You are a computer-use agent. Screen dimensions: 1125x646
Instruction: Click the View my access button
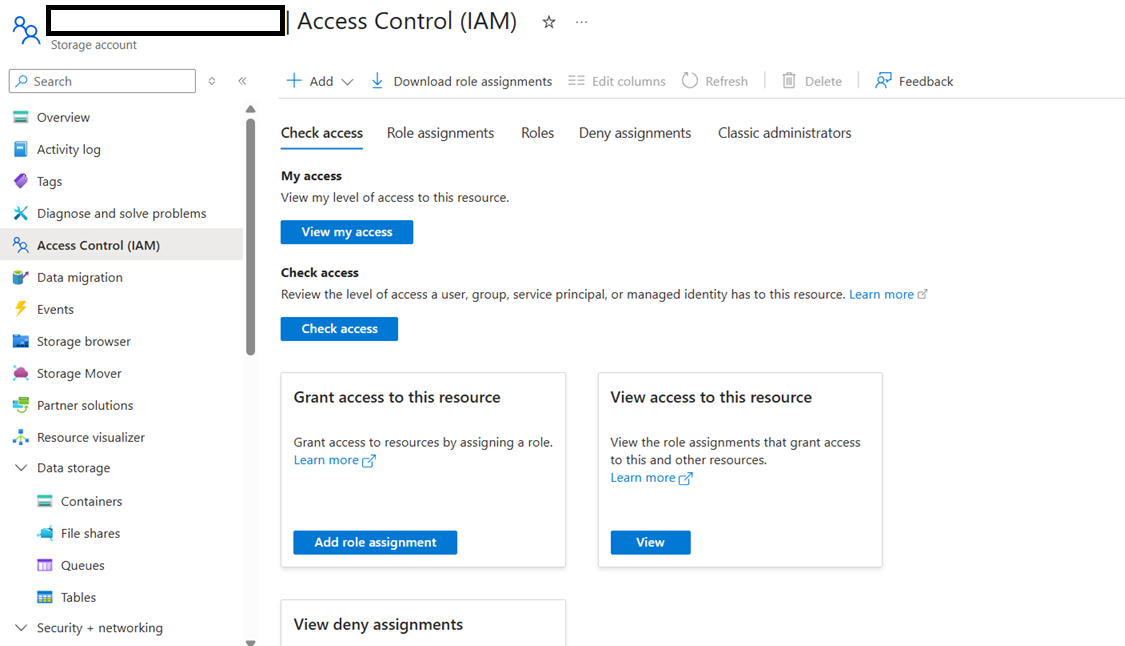click(346, 231)
